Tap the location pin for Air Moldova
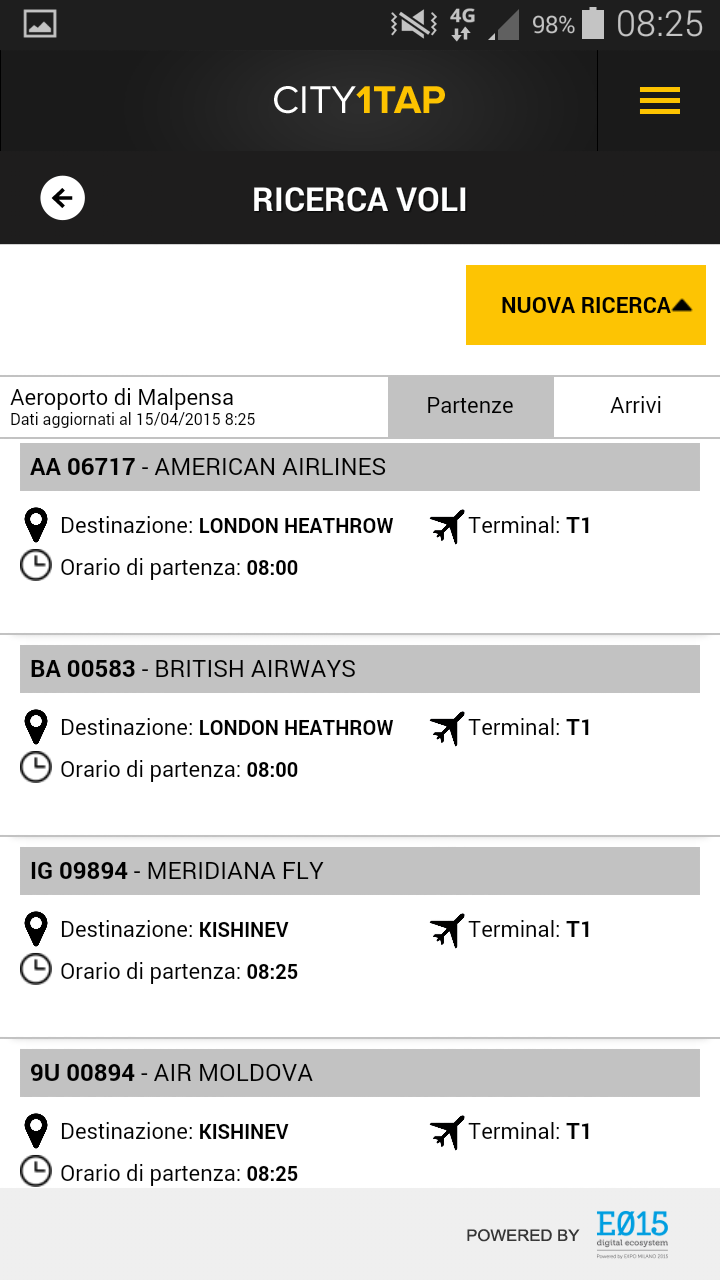This screenshot has width=720, height=1280. click(36, 1131)
